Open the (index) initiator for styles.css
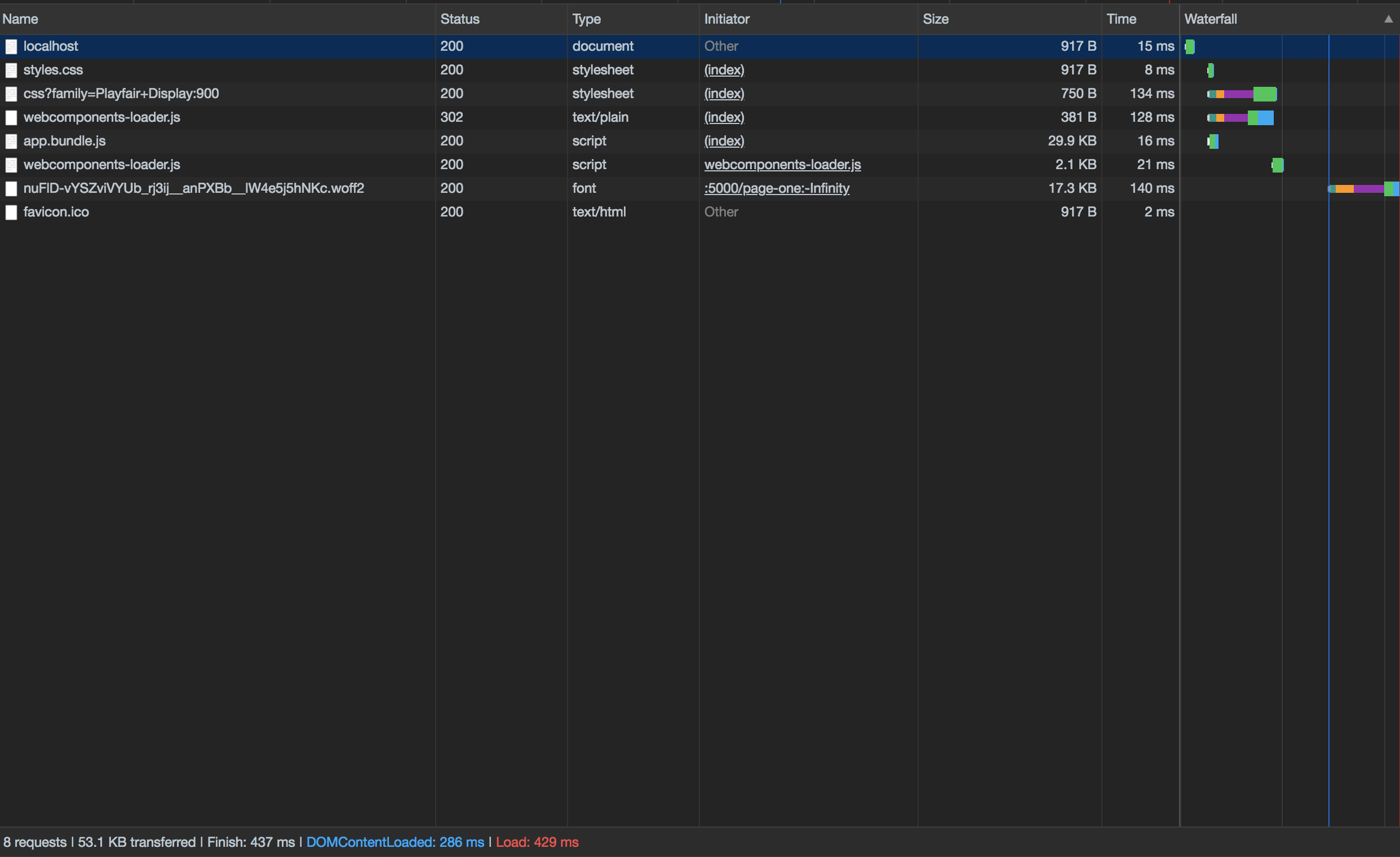The height and width of the screenshot is (857, 1400). (724, 70)
